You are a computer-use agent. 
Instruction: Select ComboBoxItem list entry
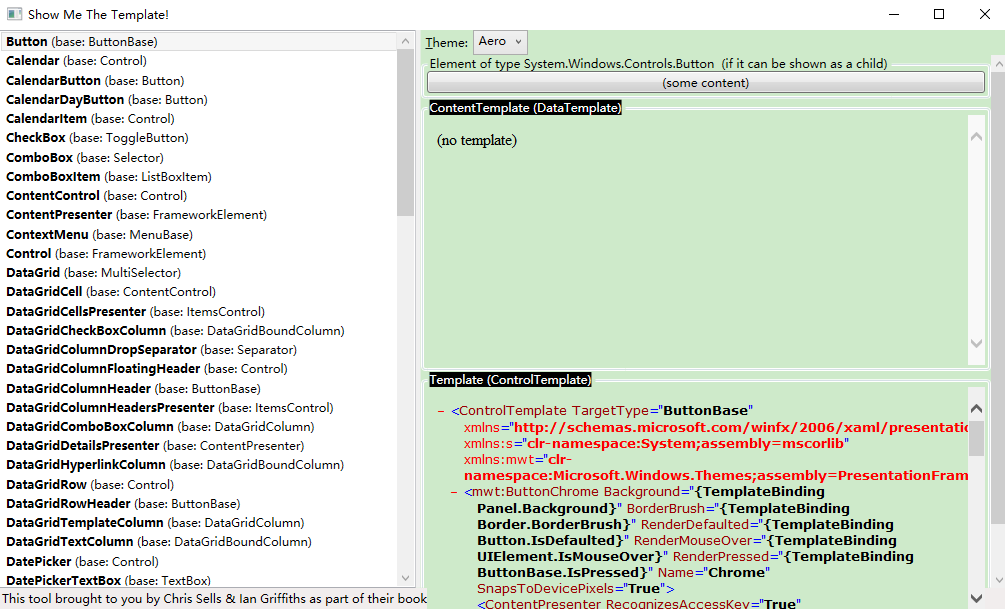tap(199, 176)
